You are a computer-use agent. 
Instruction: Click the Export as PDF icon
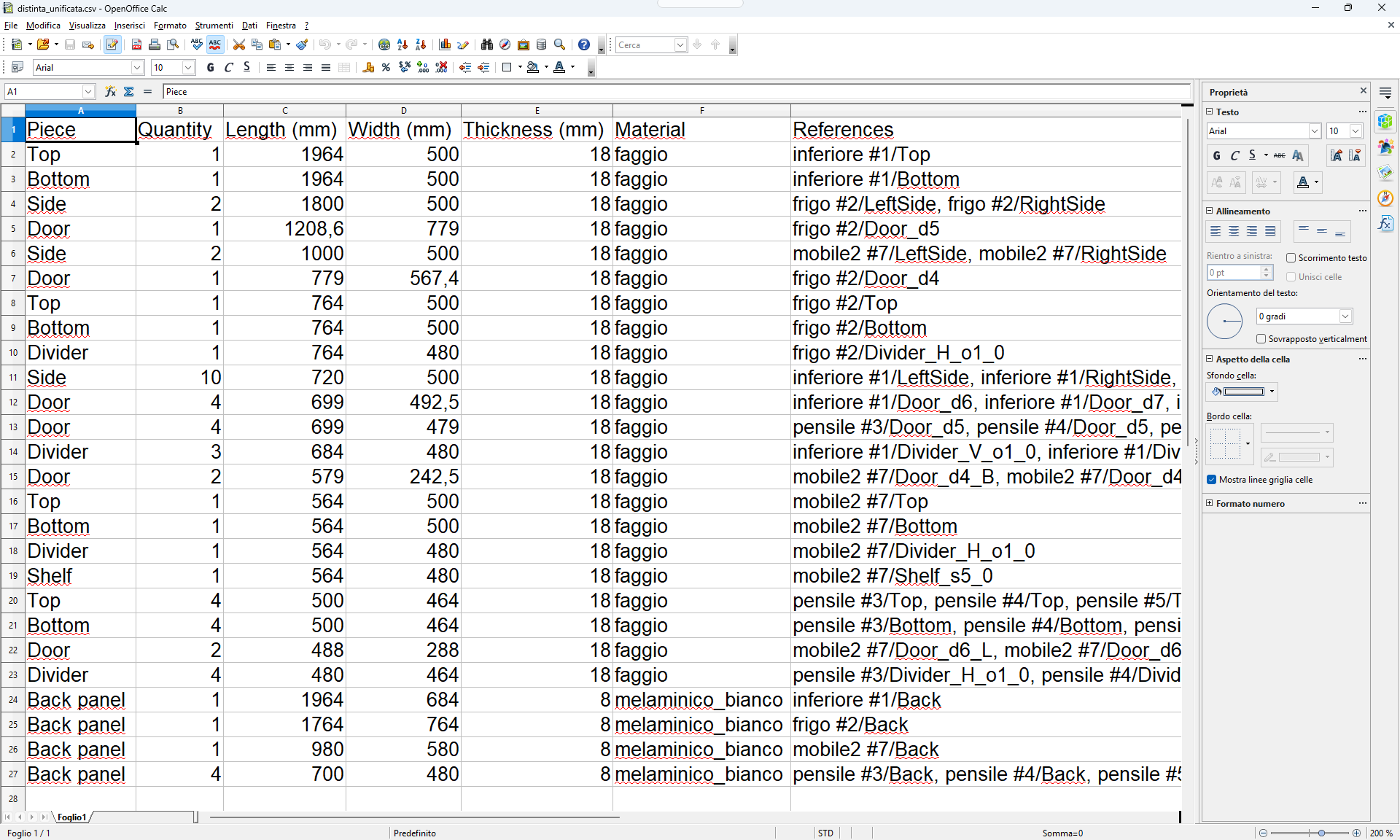136,45
